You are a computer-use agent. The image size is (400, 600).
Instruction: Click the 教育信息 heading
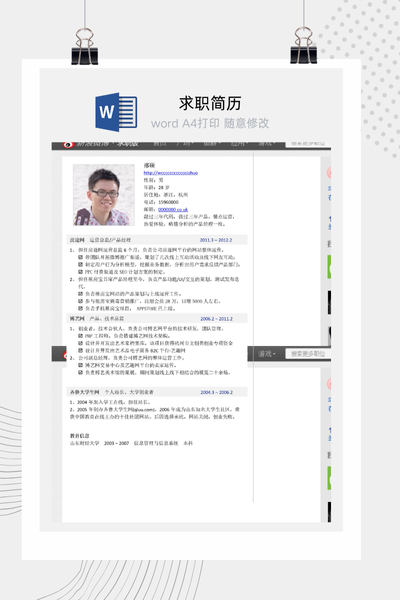(x=80, y=435)
